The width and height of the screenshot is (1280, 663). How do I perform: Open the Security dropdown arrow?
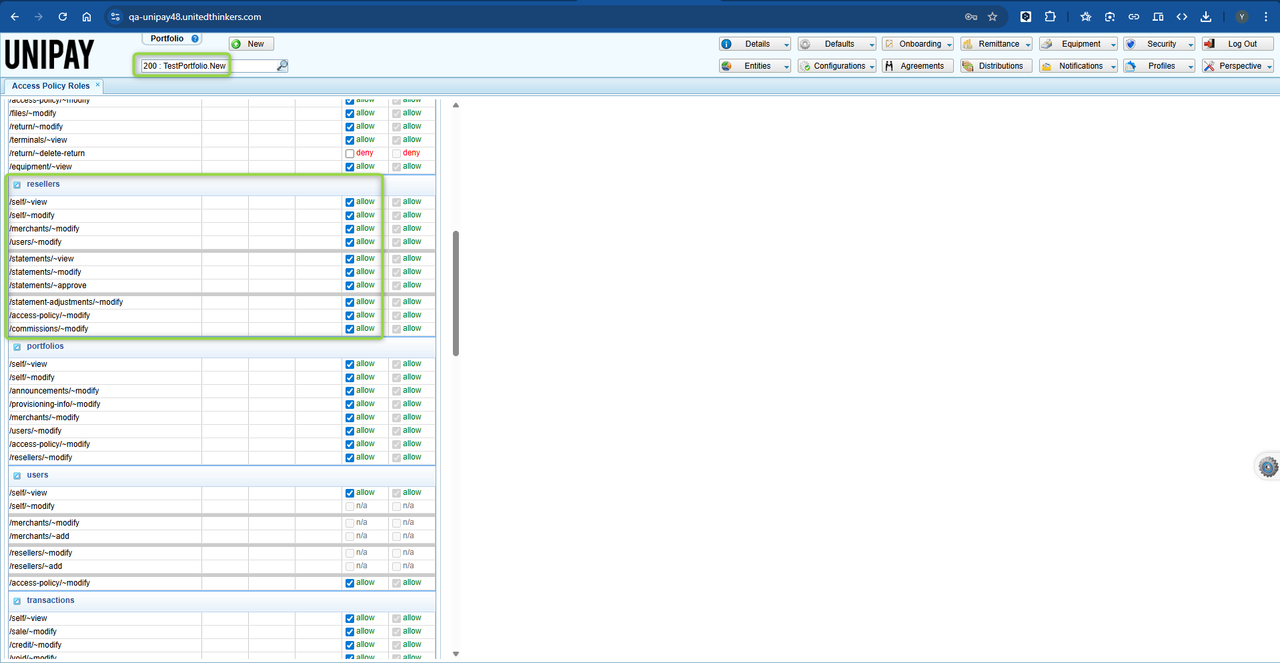(1189, 45)
